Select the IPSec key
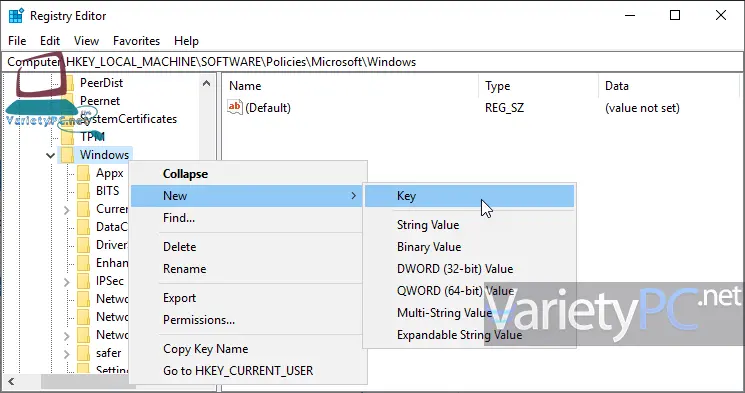This screenshot has height=393, width=745. pyautogui.click(x=110, y=281)
